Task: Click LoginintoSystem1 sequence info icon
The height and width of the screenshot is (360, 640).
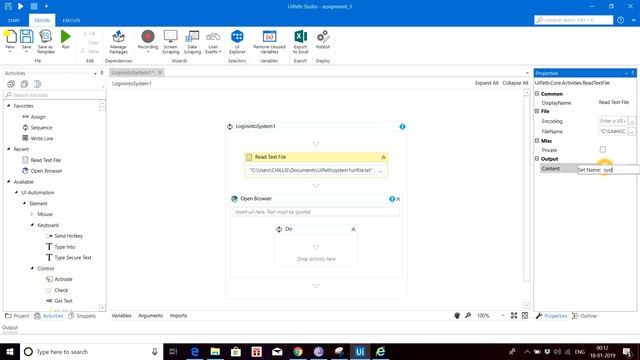Action: tap(402, 127)
